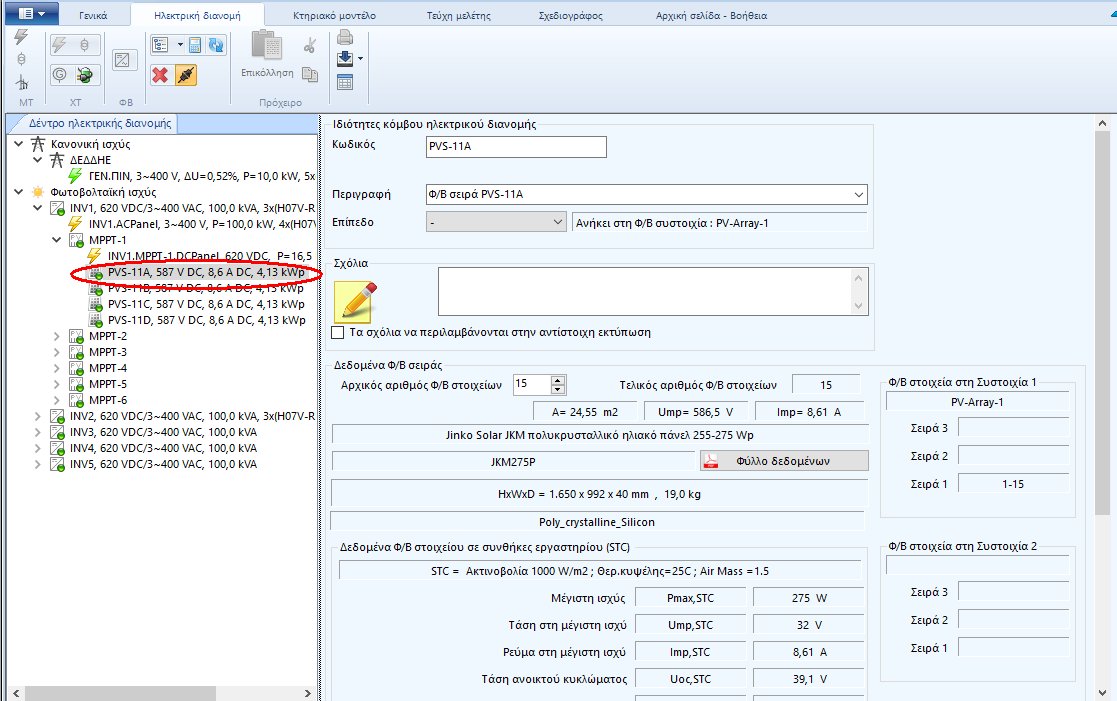This screenshot has width=1117, height=701.
Task: Click the scissors cut icon in Πρόχειρο
Action: pyautogui.click(x=311, y=44)
